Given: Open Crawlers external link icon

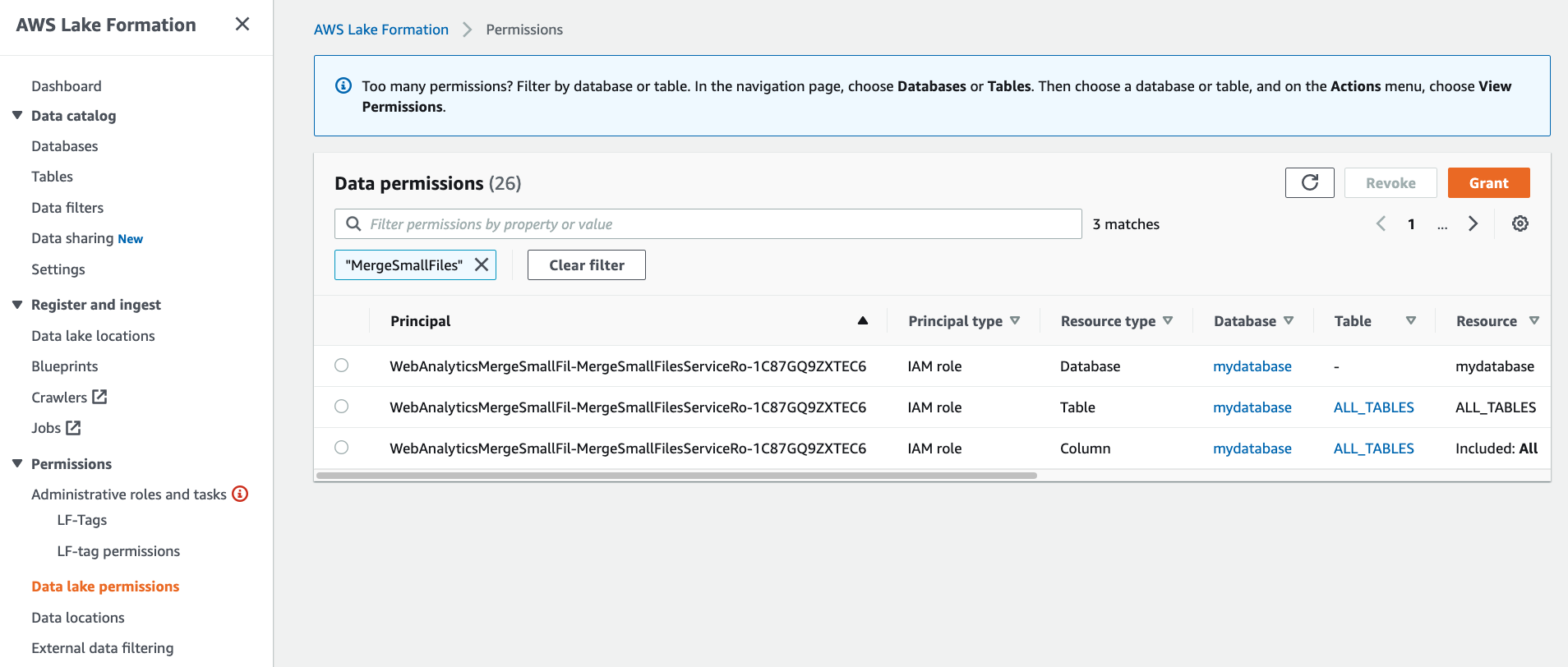Looking at the screenshot, I should (99, 397).
